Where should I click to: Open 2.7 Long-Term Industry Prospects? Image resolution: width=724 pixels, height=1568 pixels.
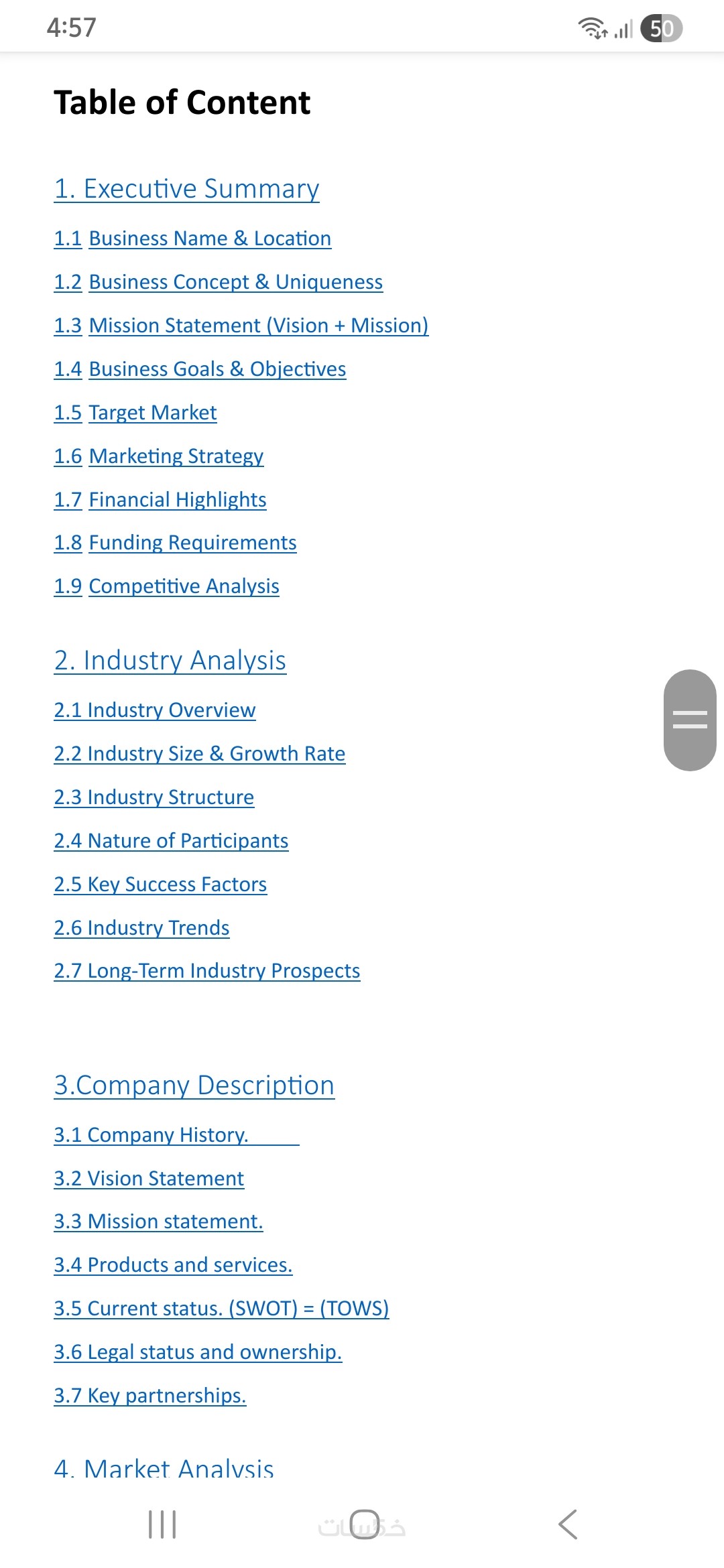(207, 971)
